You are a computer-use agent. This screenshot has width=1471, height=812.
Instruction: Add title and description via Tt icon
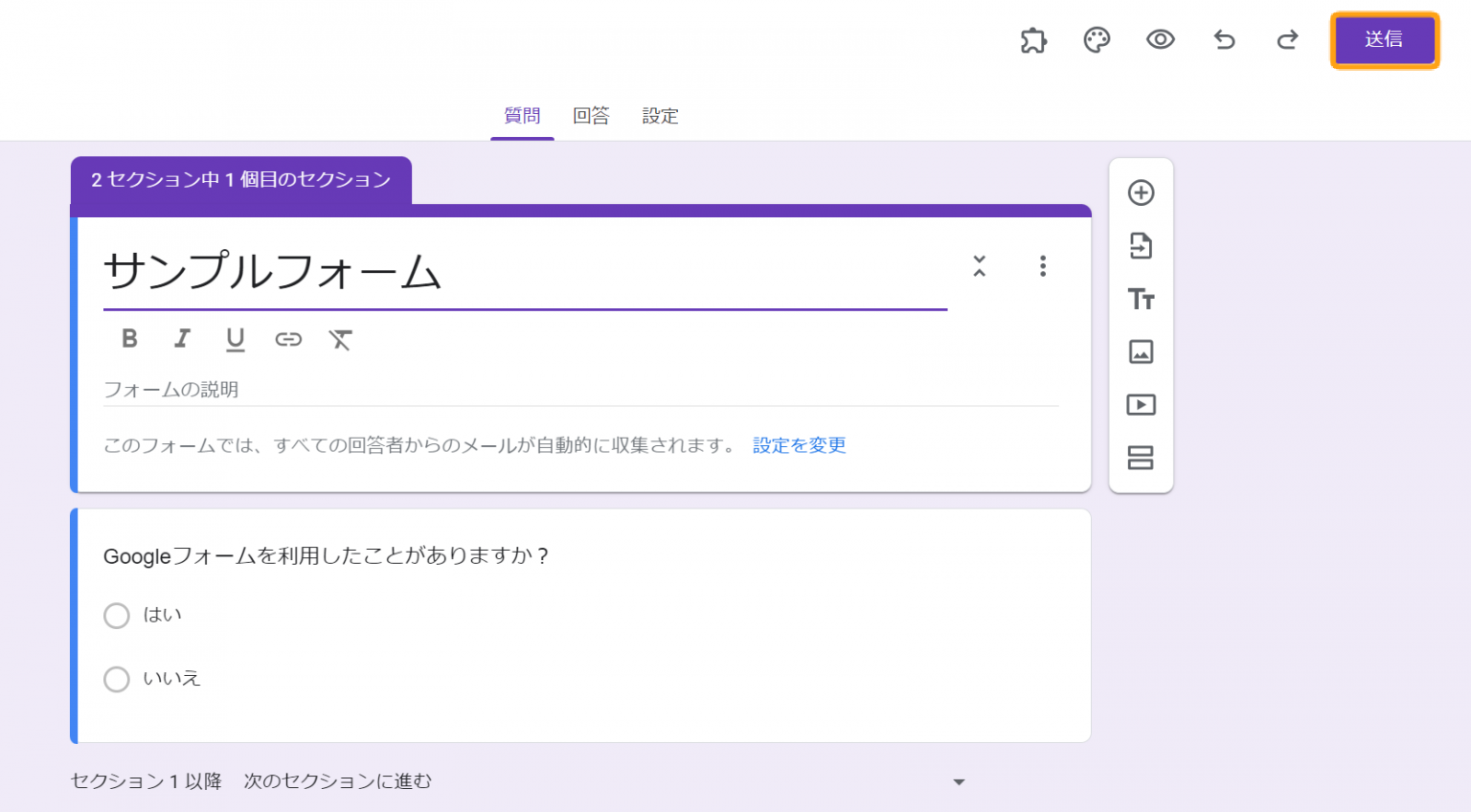point(1141,299)
